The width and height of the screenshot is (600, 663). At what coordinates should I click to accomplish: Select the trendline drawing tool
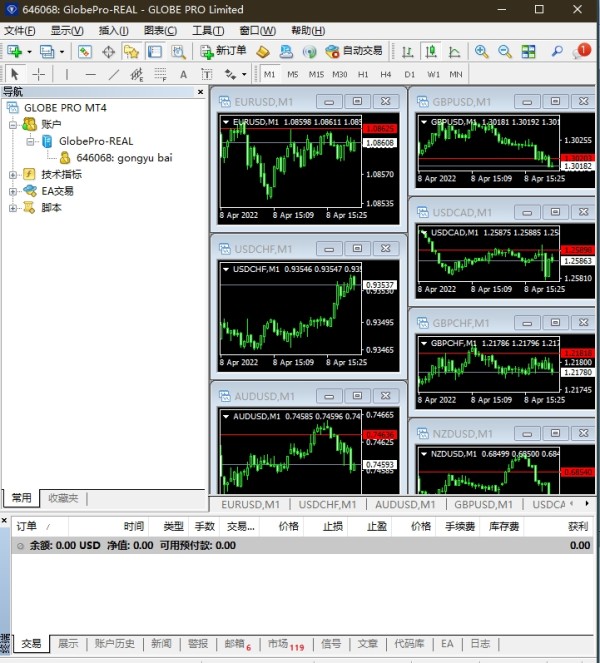(114, 74)
